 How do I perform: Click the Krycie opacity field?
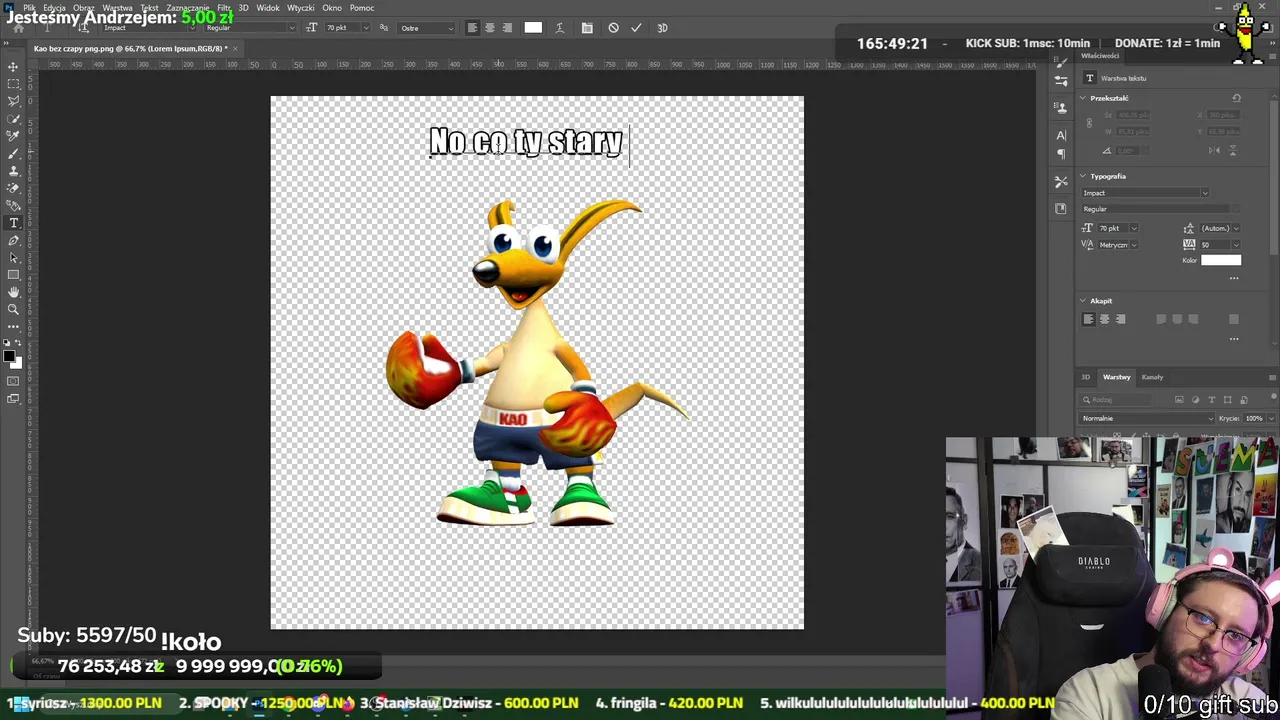point(1254,418)
